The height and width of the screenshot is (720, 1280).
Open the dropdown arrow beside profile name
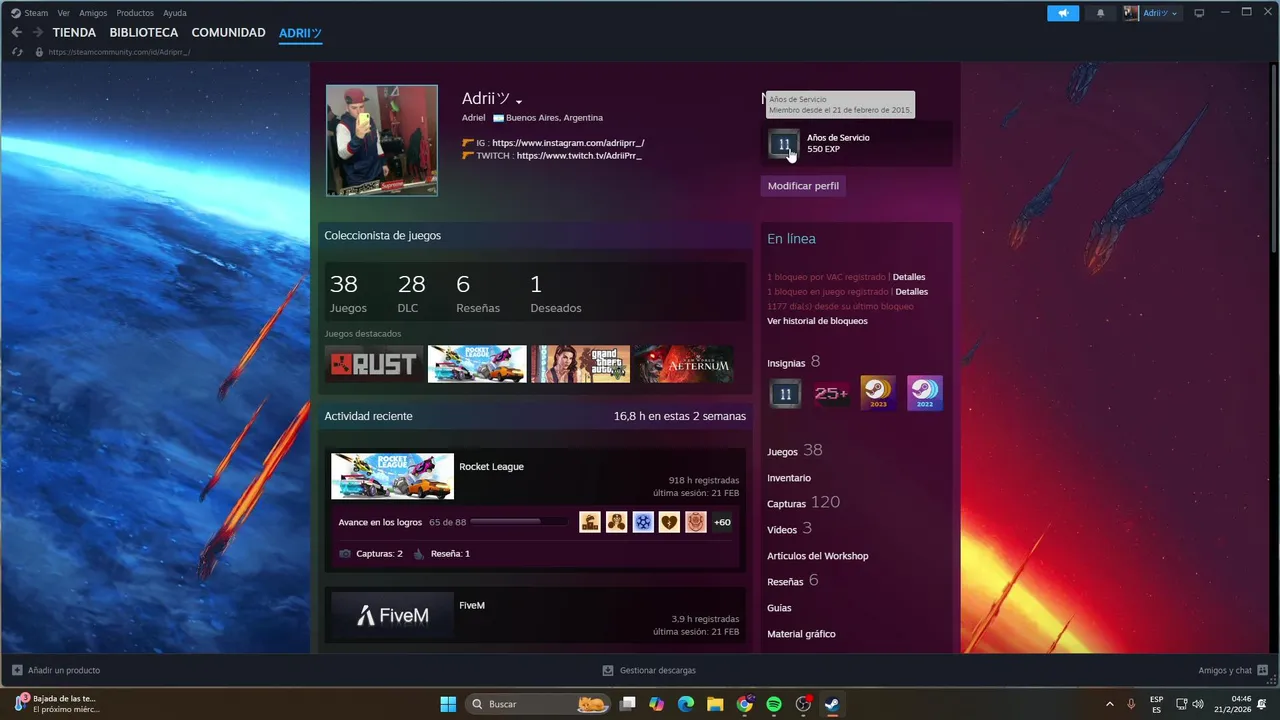click(x=518, y=101)
